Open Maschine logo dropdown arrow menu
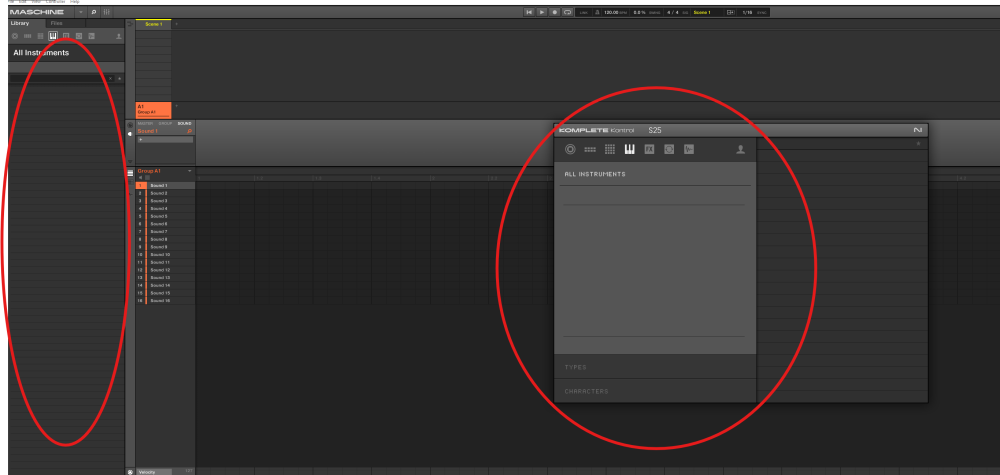The height and width of the screenshot is (475, 1000). (x=81, y=12)
